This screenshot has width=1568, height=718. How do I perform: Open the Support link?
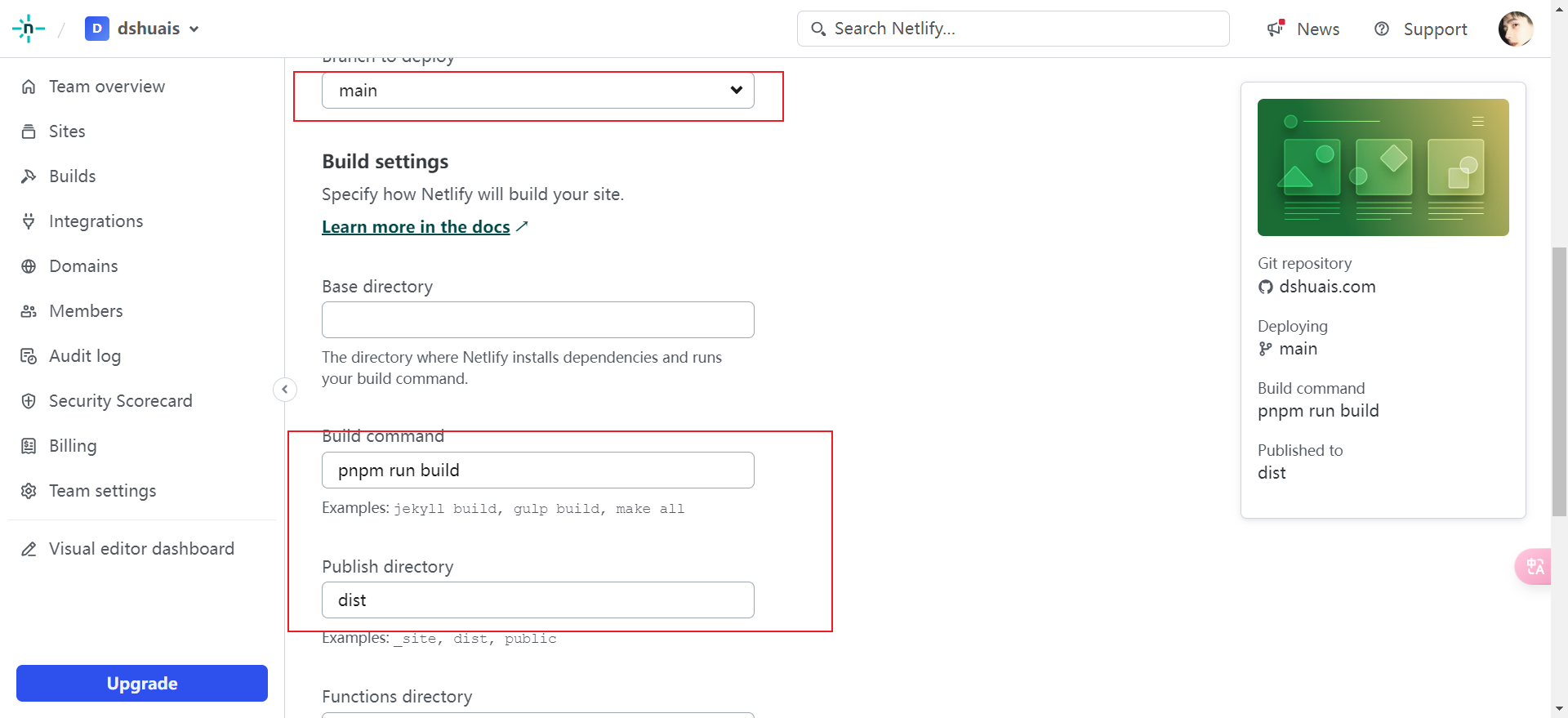click(x=1435, y=29)
